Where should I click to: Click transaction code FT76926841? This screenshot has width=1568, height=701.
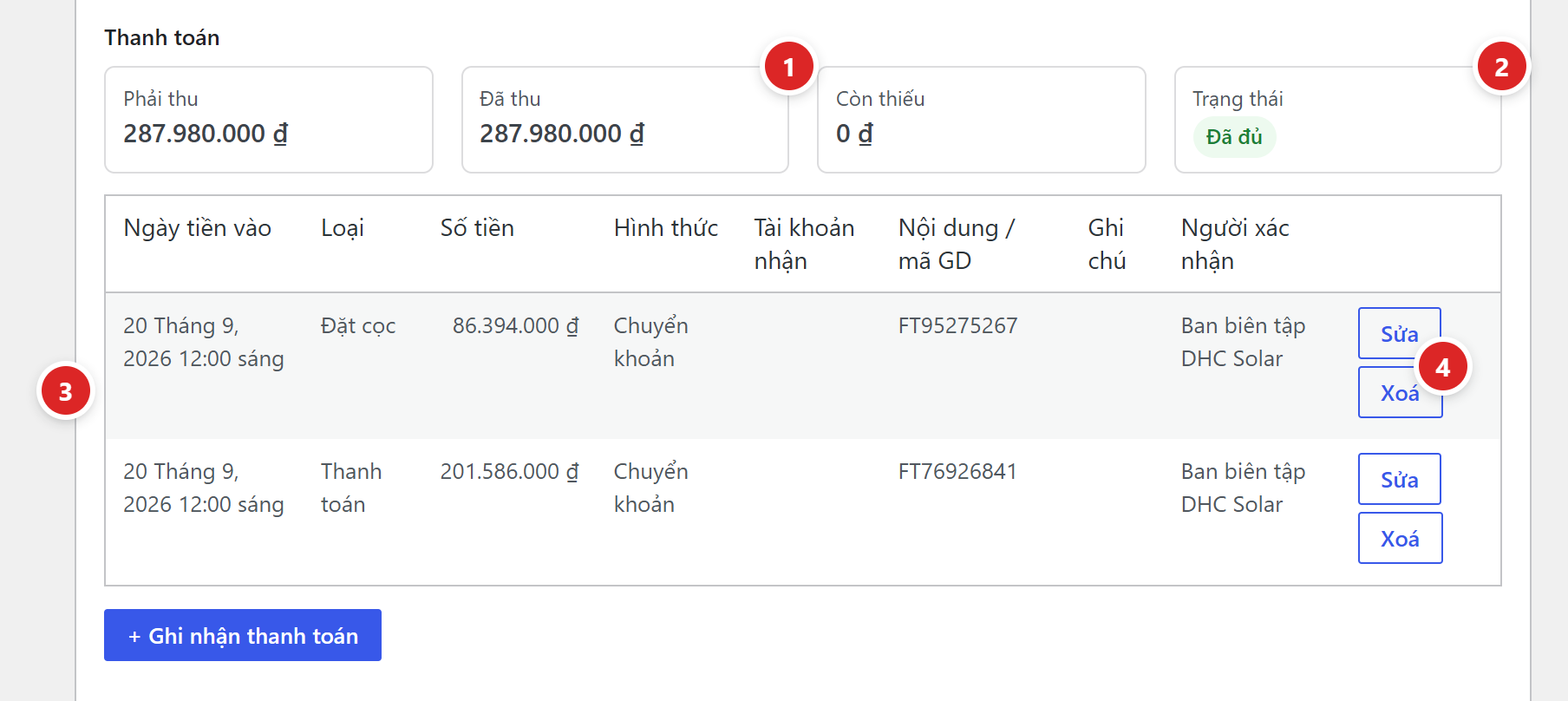tap(957, 471)
